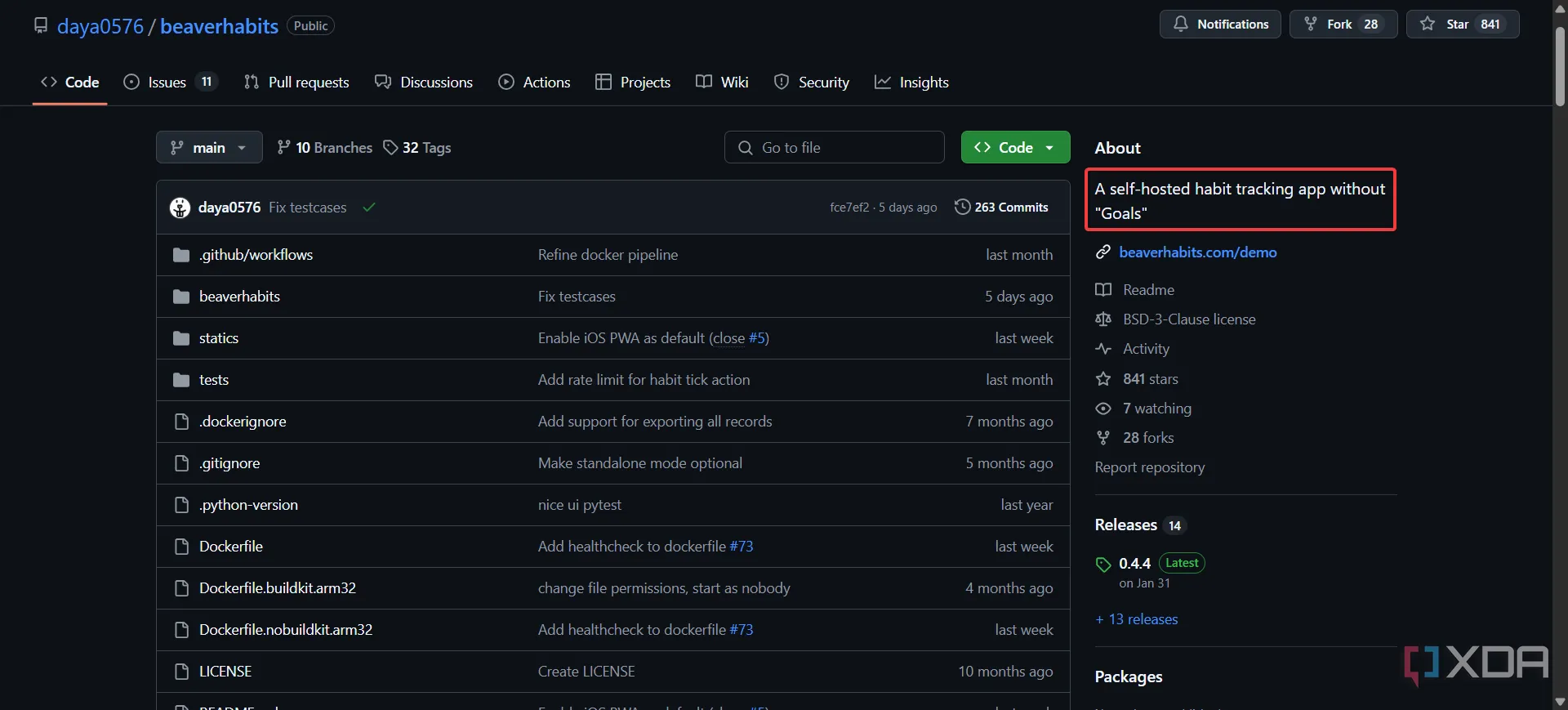Open the Code tab

(x=70, y=83)
